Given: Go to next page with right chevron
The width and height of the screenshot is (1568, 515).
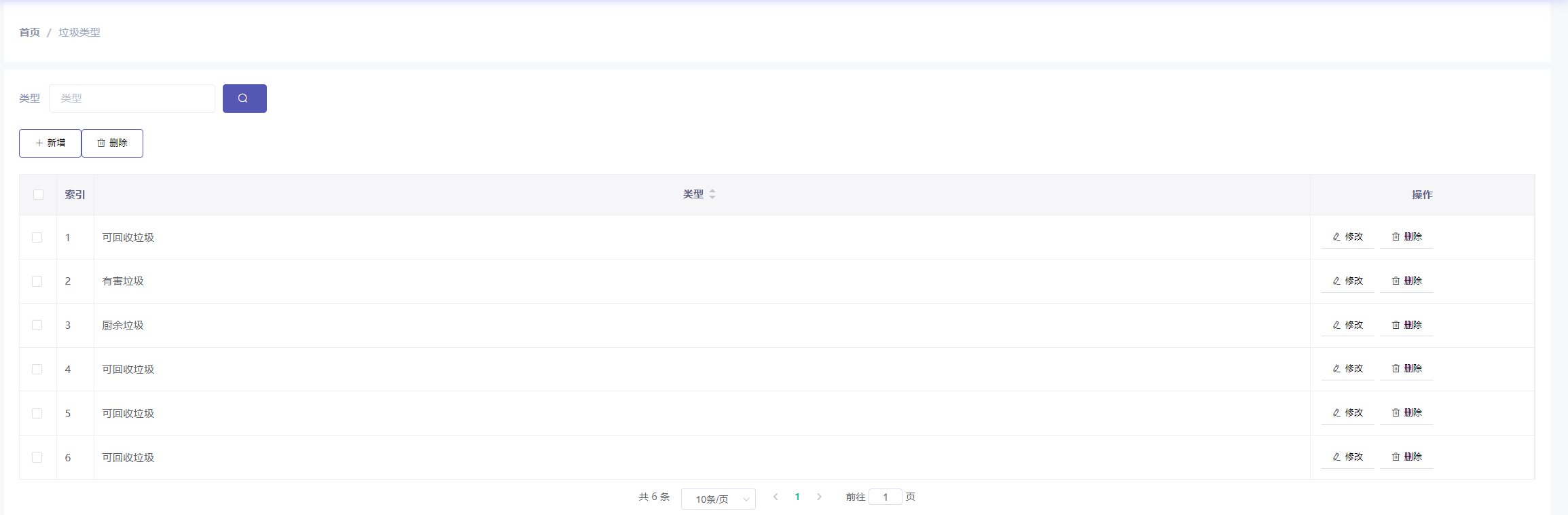Looking at the screenshot, I should 819,497.
